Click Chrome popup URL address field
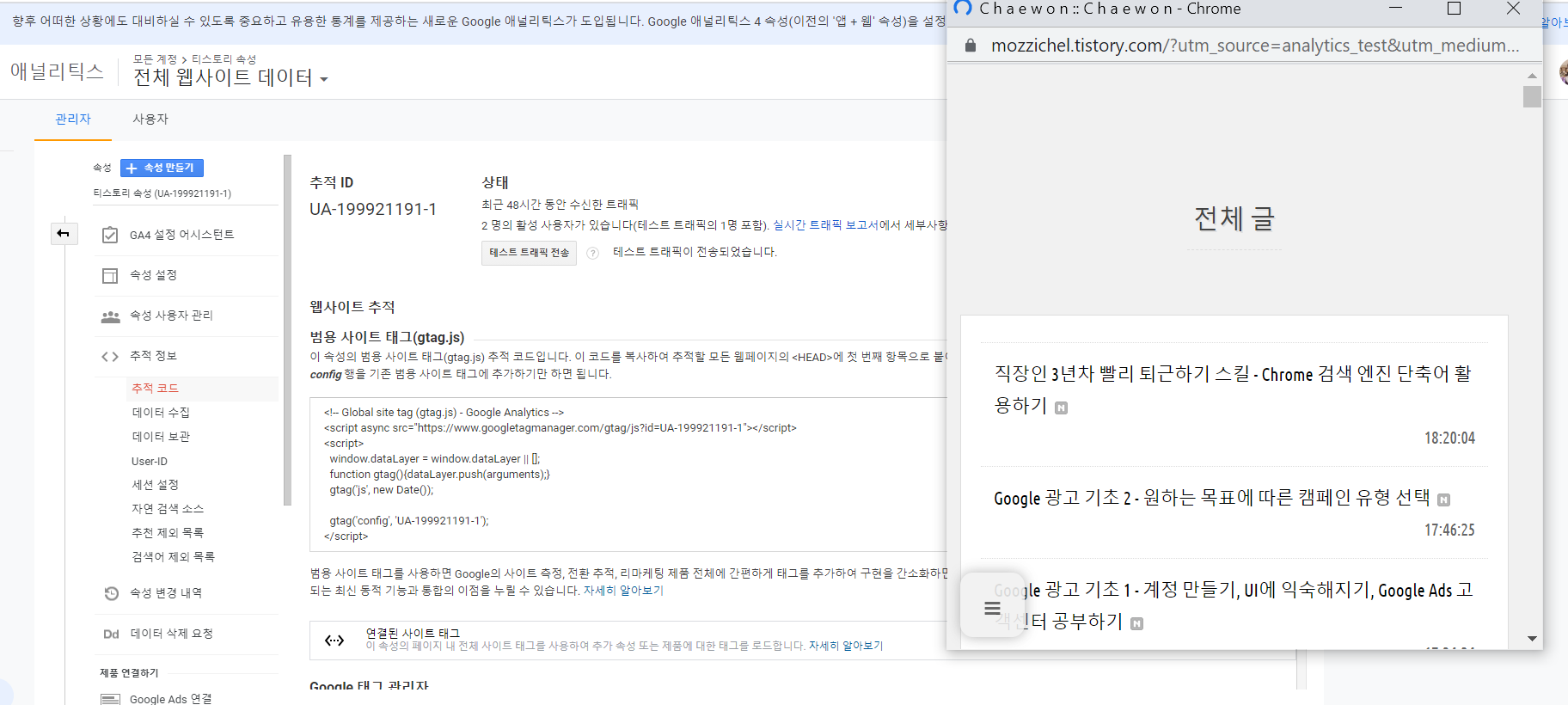Viewport: 1568px width, 705px height. (x=1254, y=46)
